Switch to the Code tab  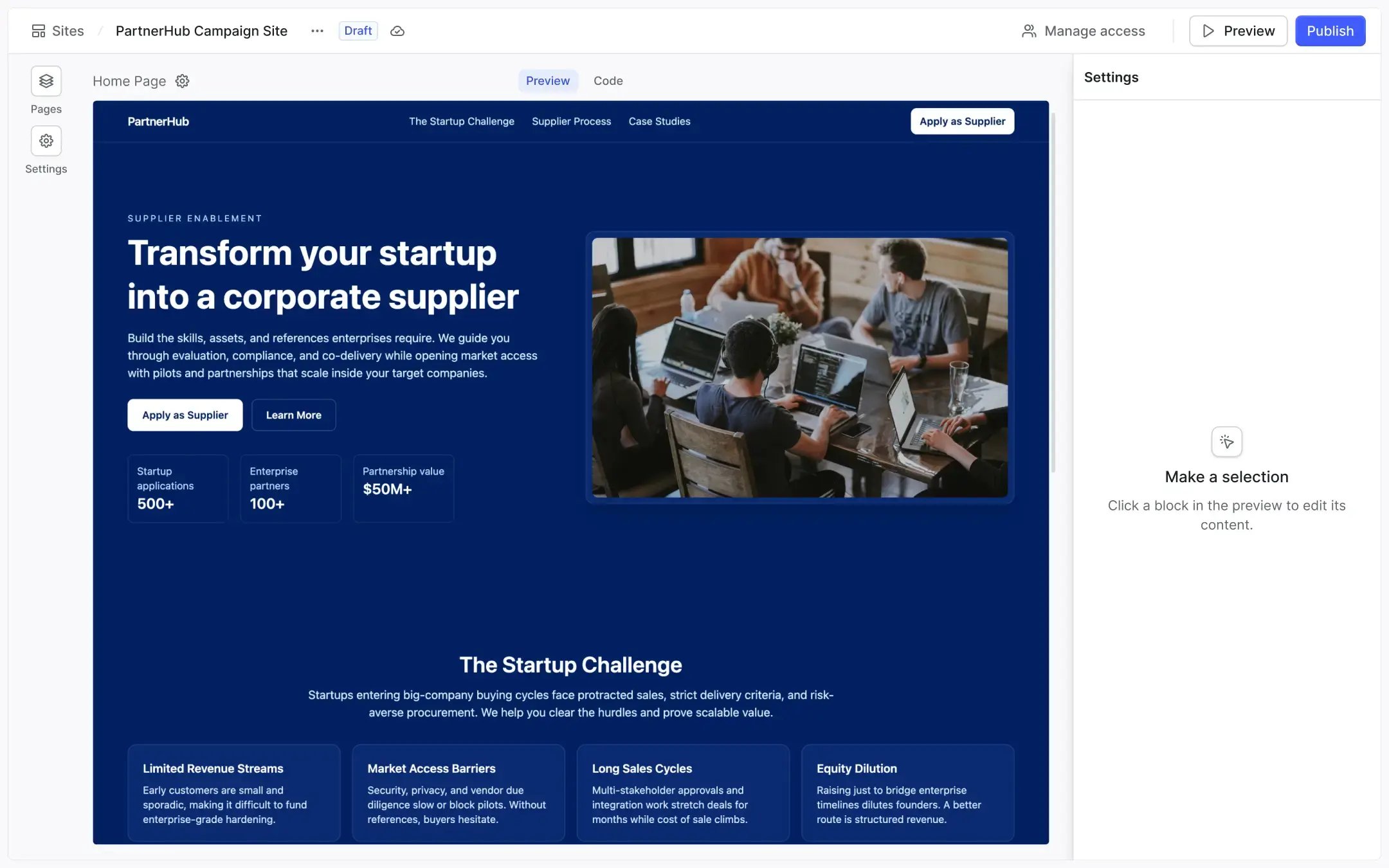coord(608,80)
